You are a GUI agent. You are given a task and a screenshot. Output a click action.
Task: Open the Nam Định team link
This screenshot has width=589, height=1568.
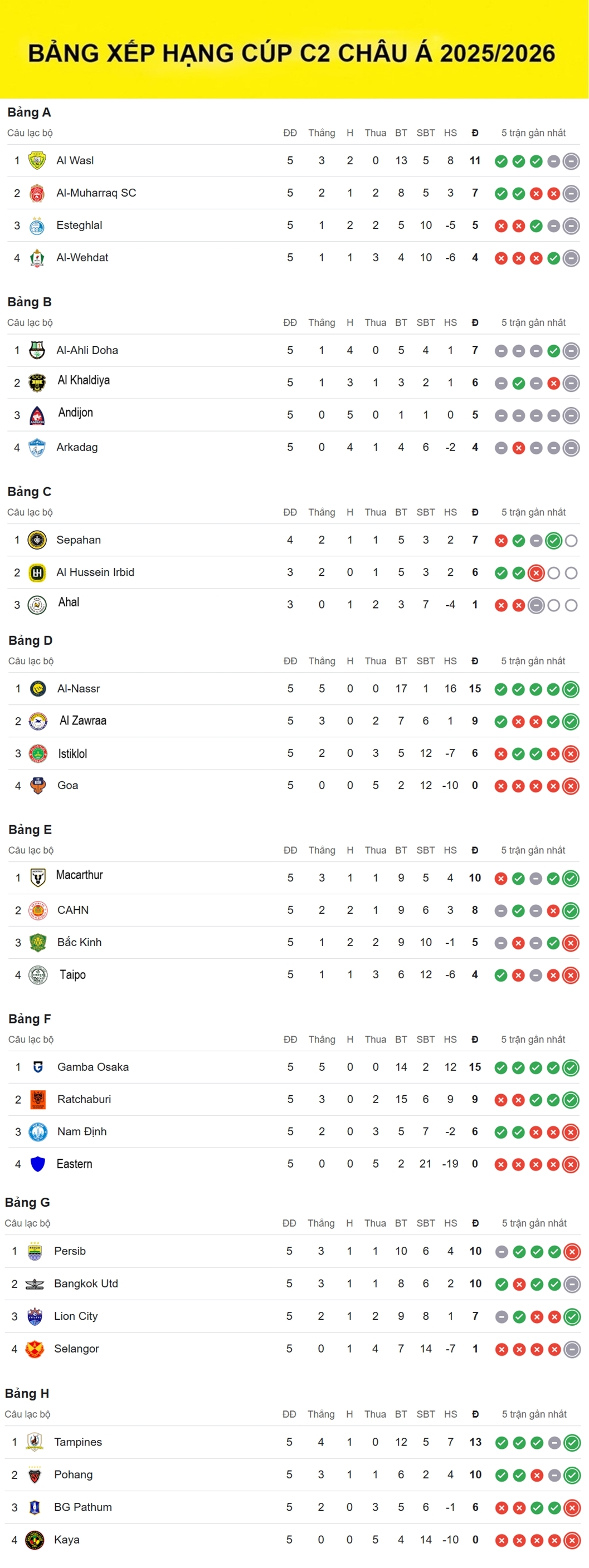pyautogui.click(x=81, y=1131)
